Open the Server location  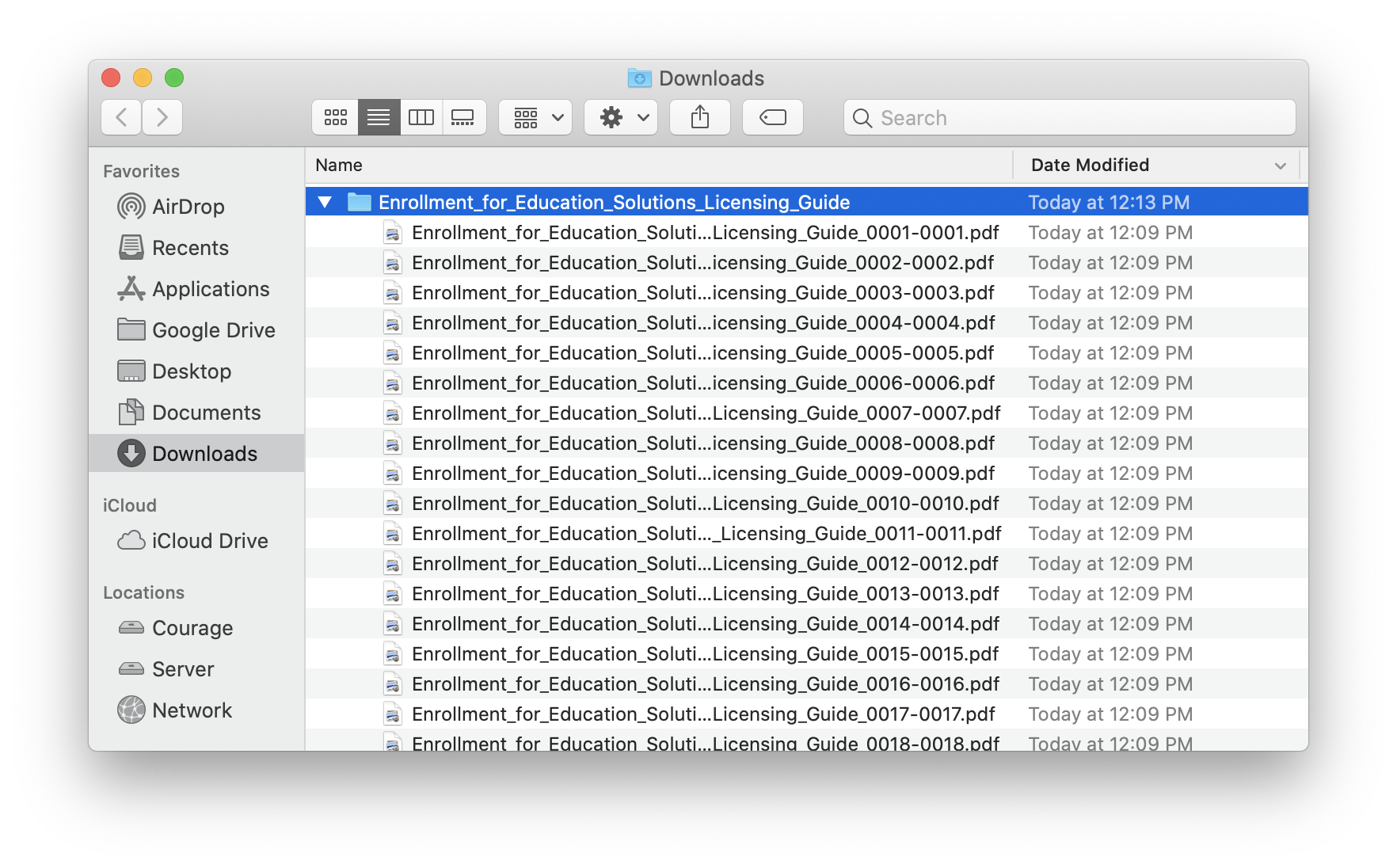point(196,669)
